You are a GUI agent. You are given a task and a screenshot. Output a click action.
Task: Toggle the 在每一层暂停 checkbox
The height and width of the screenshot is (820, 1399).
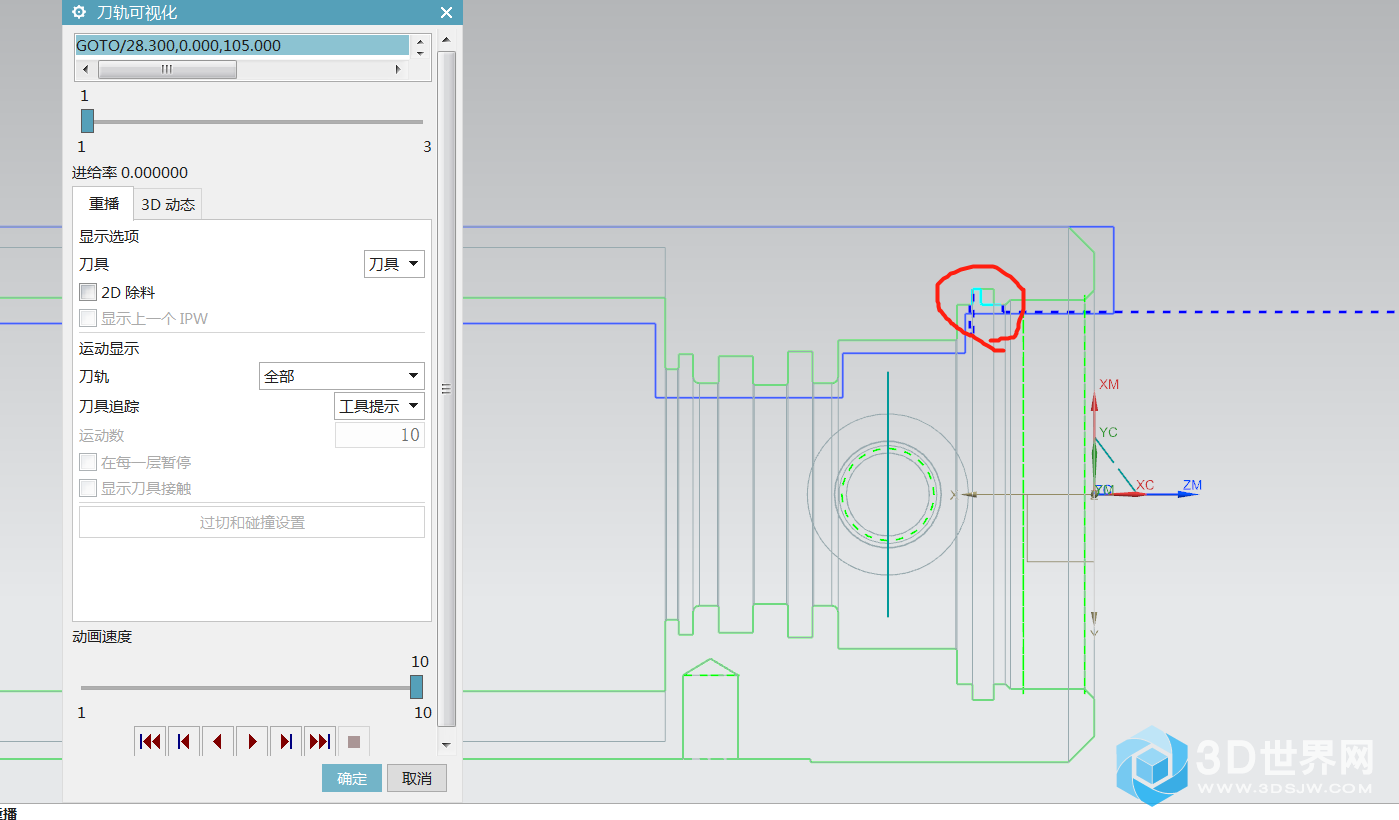pyautogui.click(x=88, y=463)
